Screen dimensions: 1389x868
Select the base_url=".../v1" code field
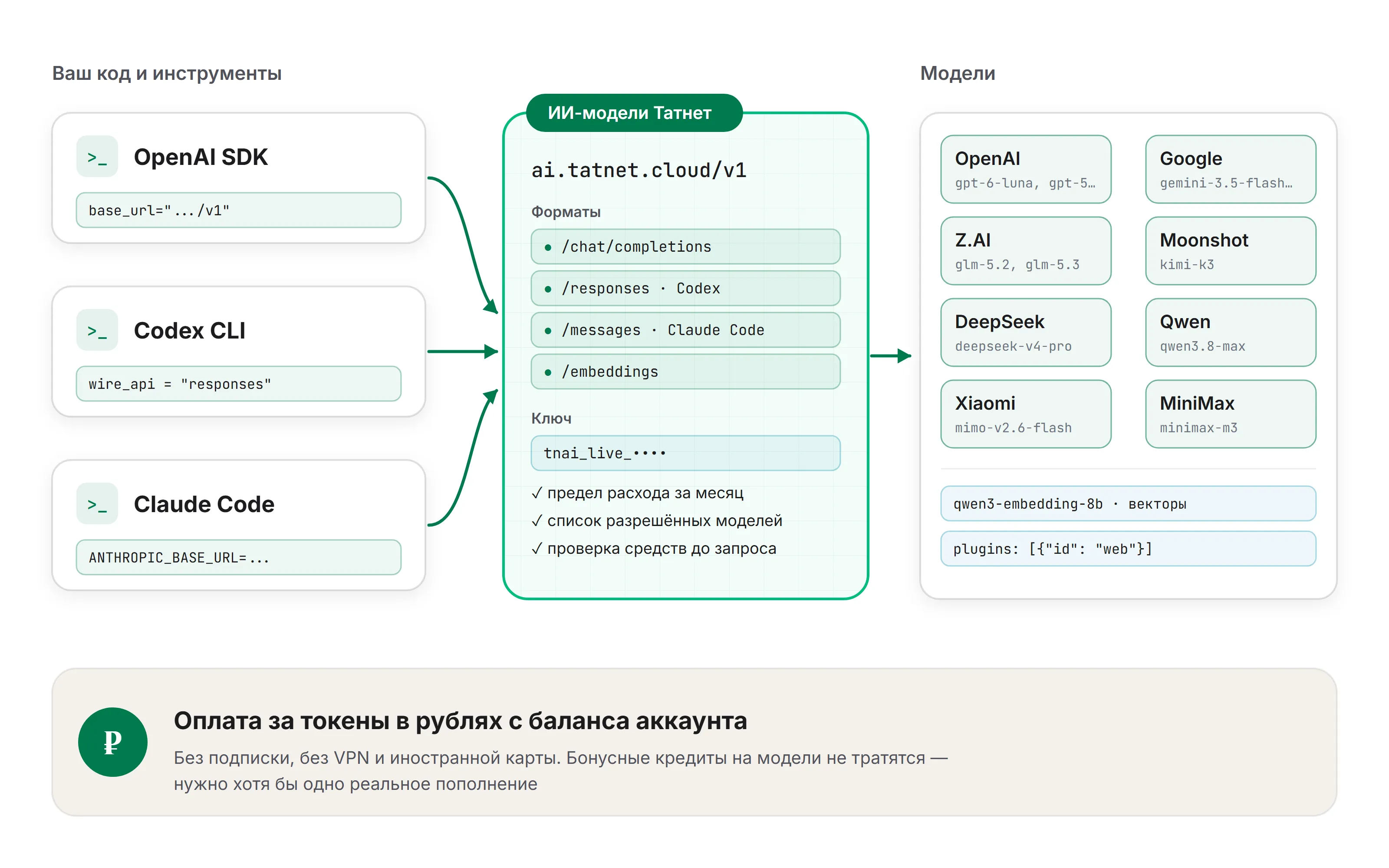click(x=238, y=210)
